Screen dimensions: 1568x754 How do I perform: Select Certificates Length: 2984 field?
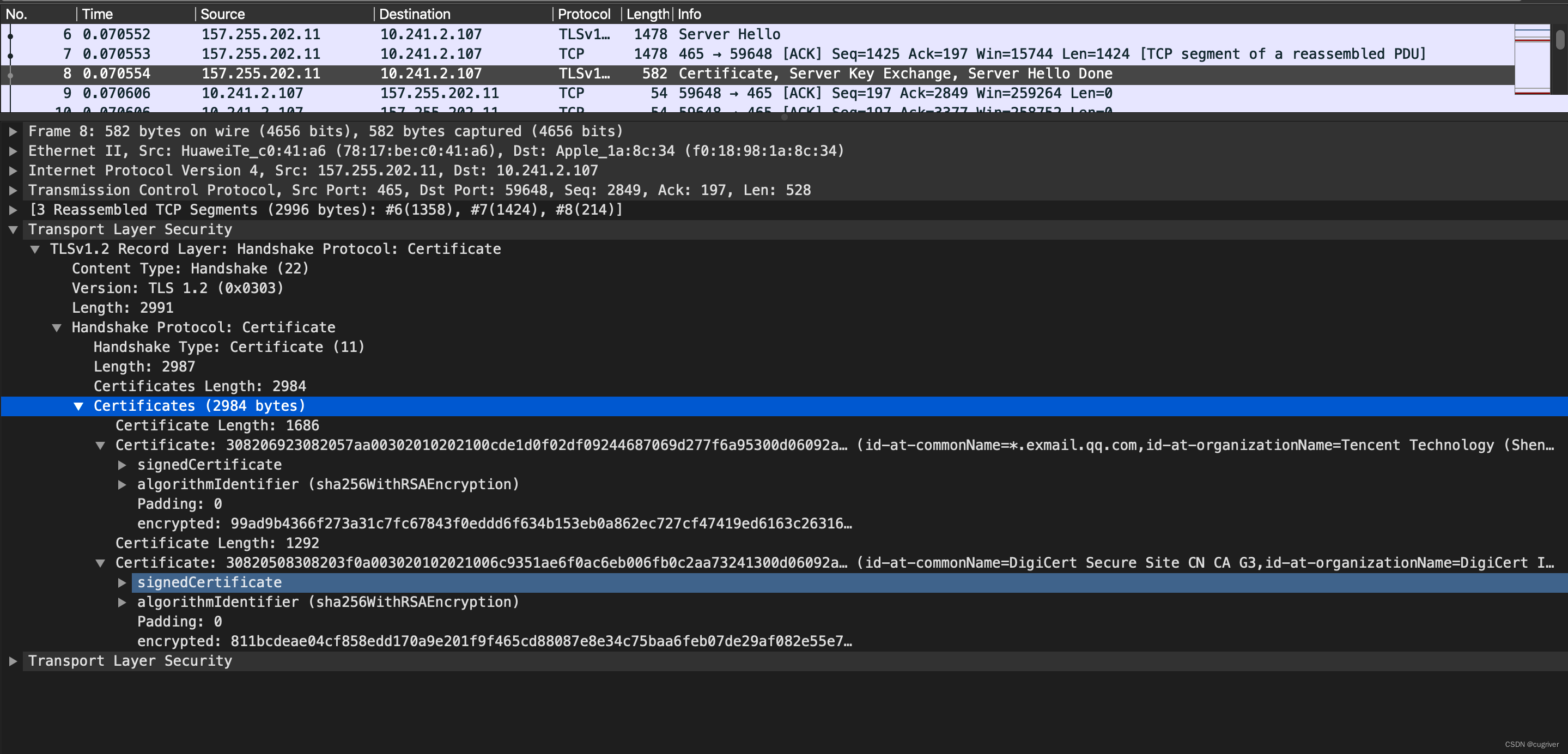pos(199,386)
